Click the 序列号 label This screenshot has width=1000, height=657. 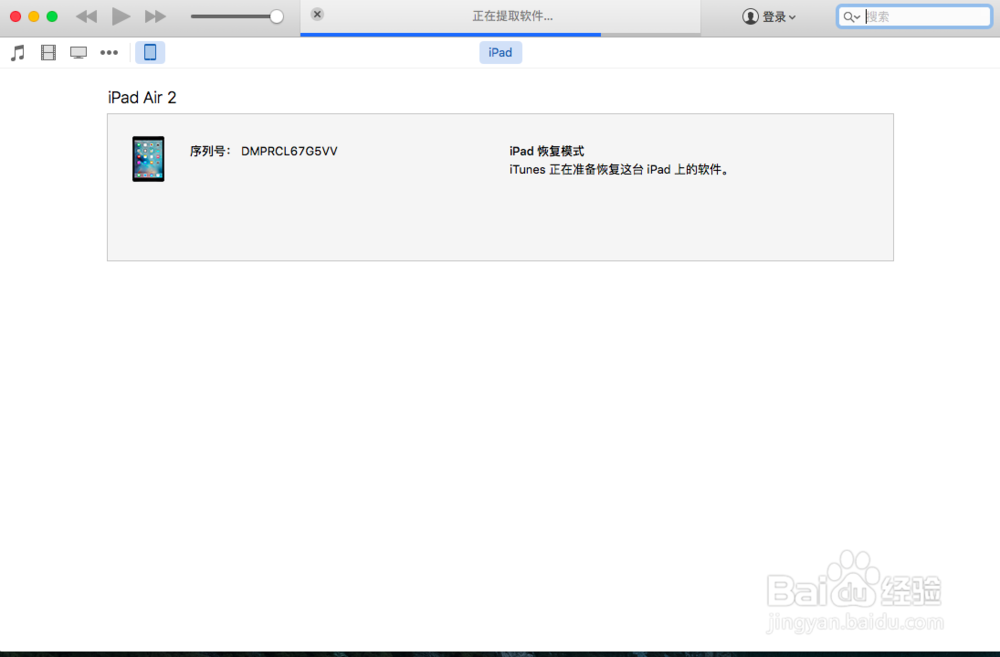click(x=210, y=151)
